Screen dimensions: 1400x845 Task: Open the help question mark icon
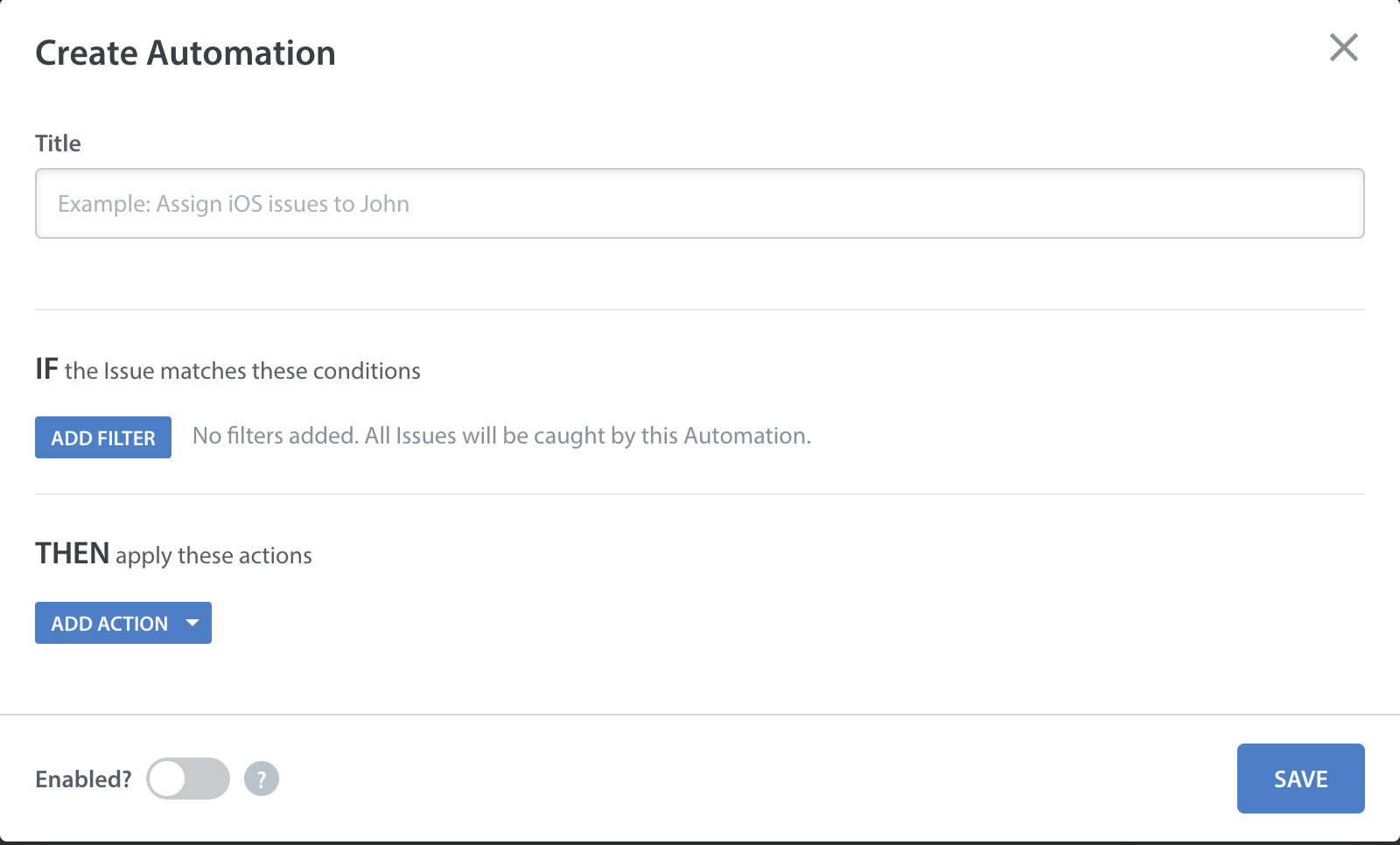click(261, 779)
